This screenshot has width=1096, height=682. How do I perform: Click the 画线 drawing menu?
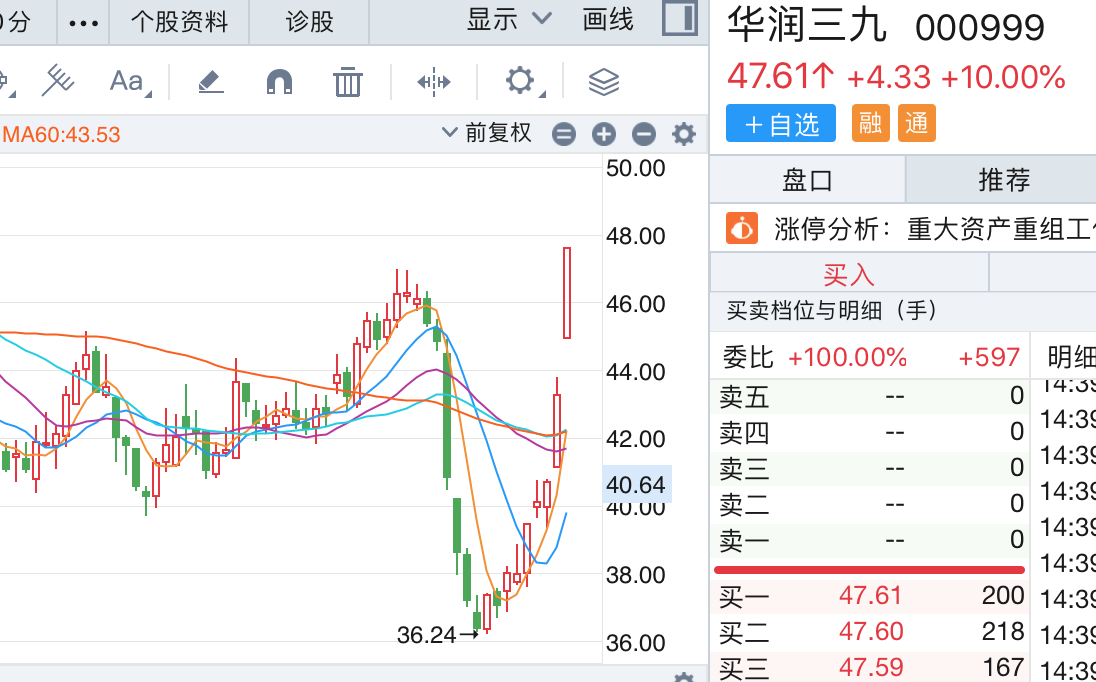tap(607, 20)
